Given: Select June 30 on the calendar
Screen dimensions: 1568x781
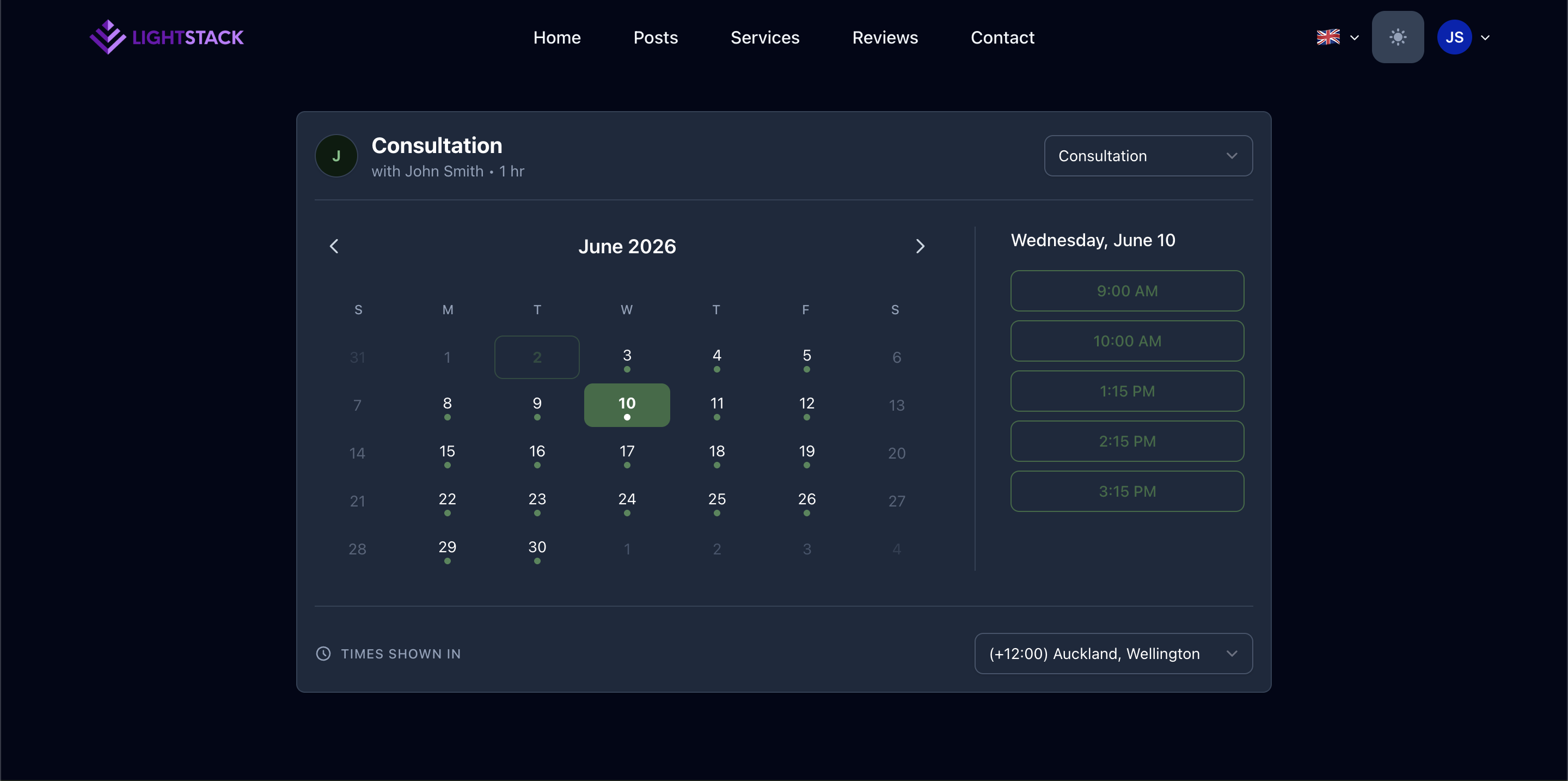Looking at the screenshot, I should (537, 550).
